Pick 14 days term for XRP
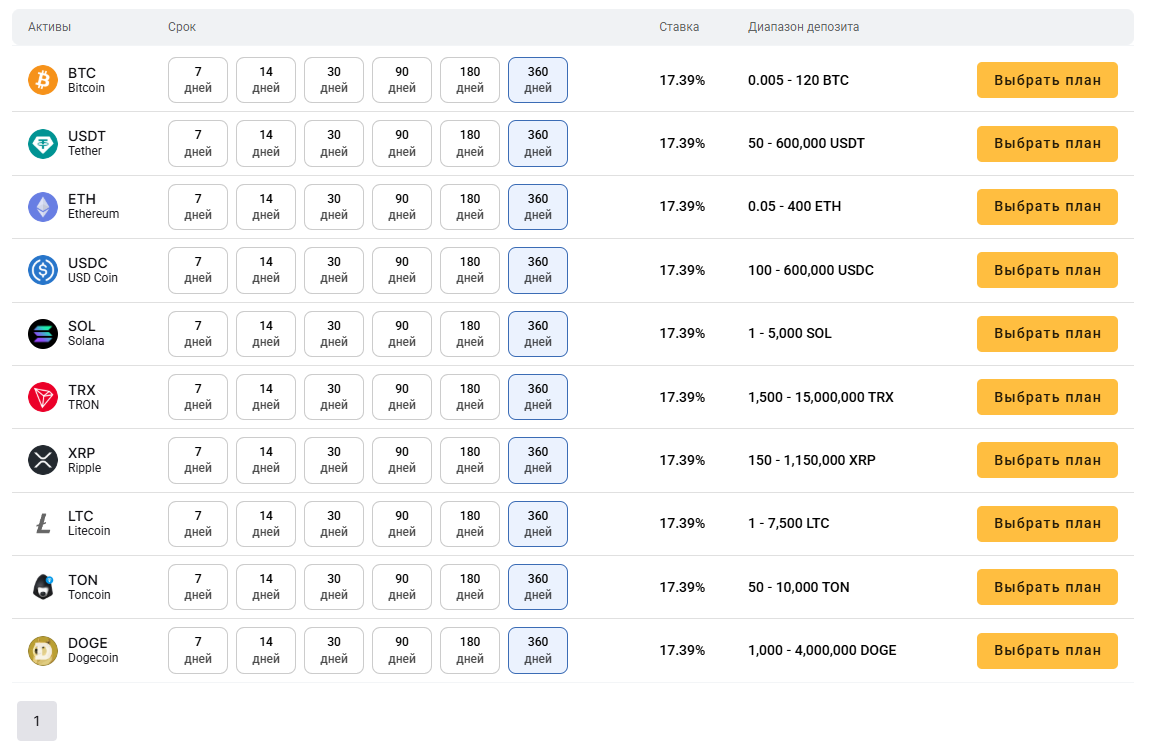Viewport: 1150px width, 751px height. [266, 460]
